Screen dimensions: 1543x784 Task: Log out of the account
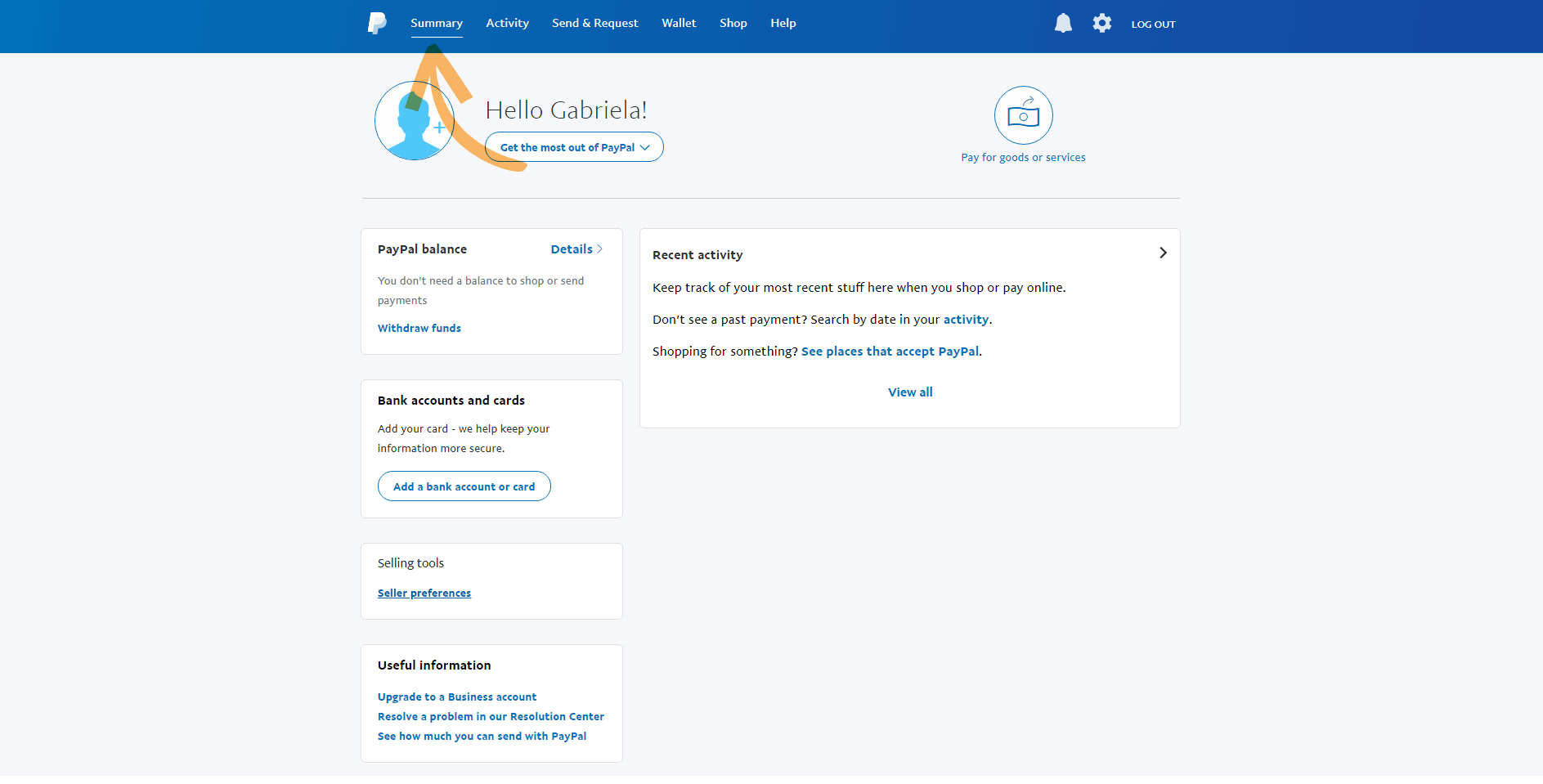[x=1153, y=25]
